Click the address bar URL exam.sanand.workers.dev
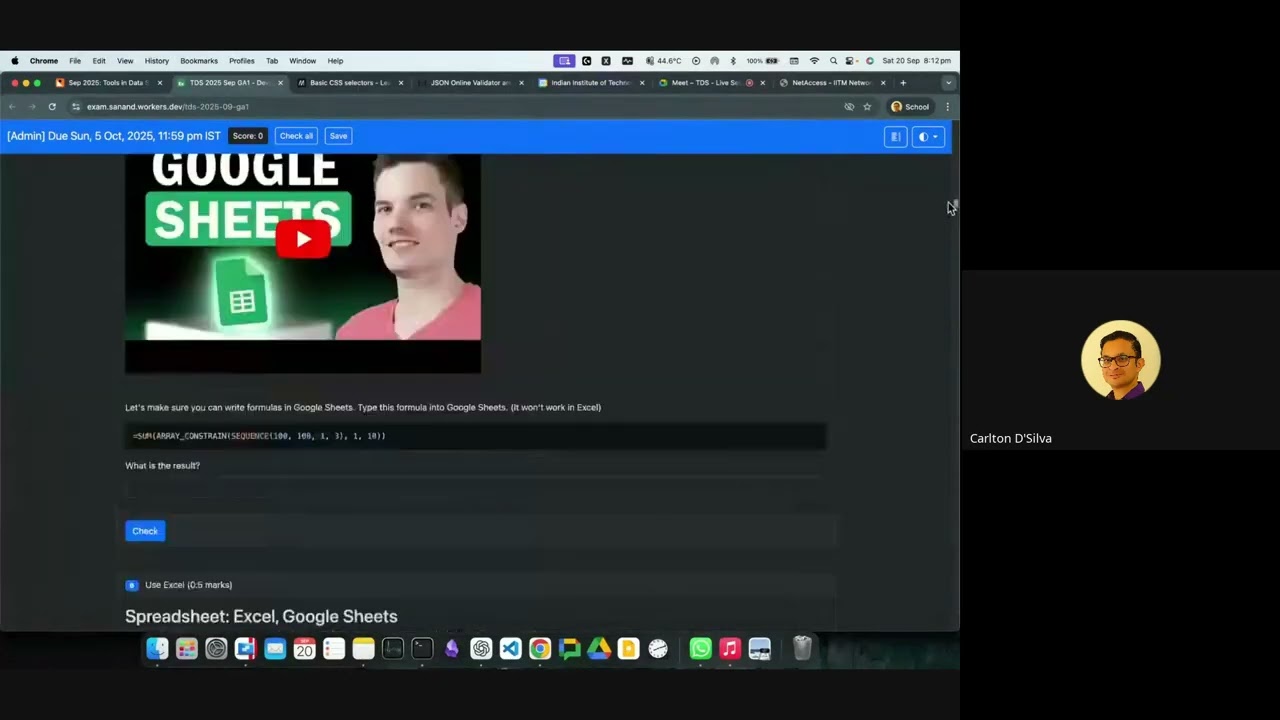1280x720 pixels. tap(168, 107)
